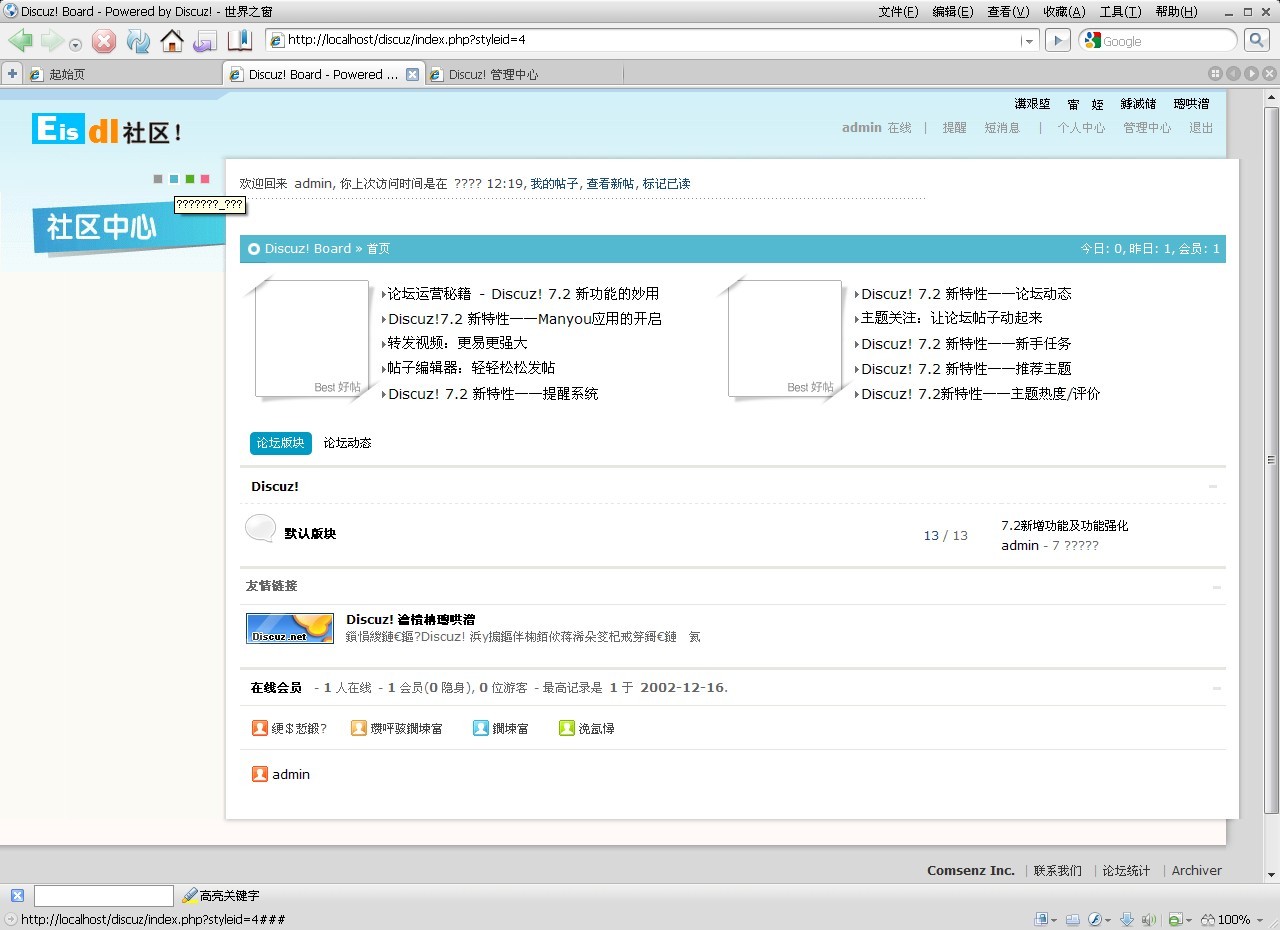Viewport: 1280px width, 930px height.
Task: Go back with the green back arrow
Action: (x=21, y=41)
